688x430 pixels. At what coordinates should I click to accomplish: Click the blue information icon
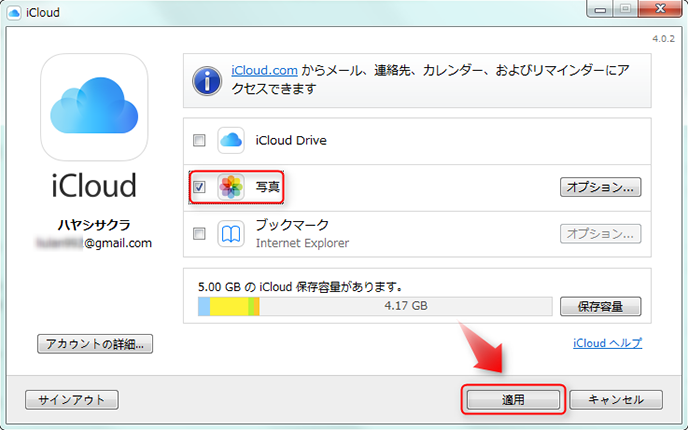(x=207, y=81)
